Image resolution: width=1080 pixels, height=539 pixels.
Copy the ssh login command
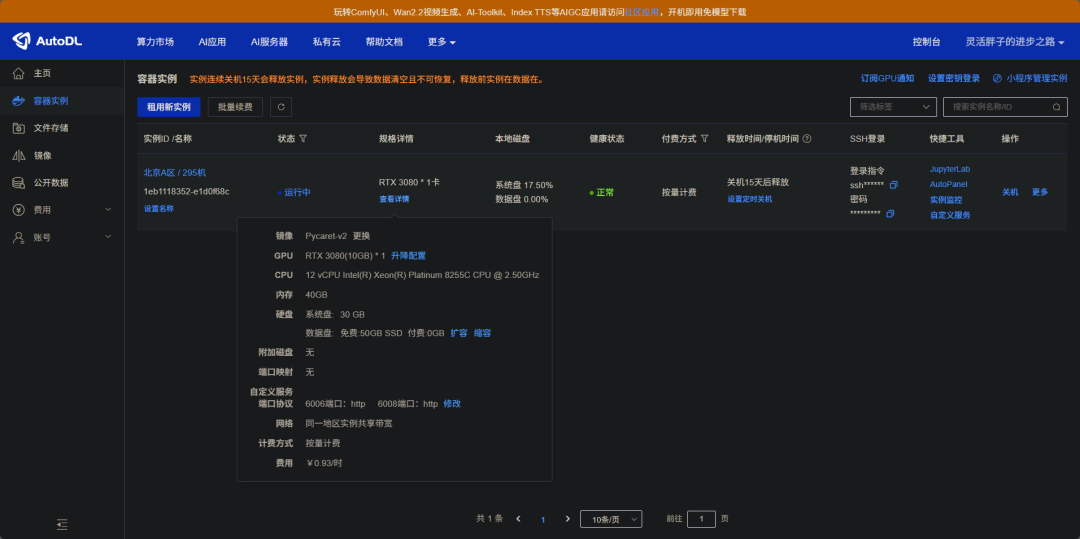[x=894, y=185]
